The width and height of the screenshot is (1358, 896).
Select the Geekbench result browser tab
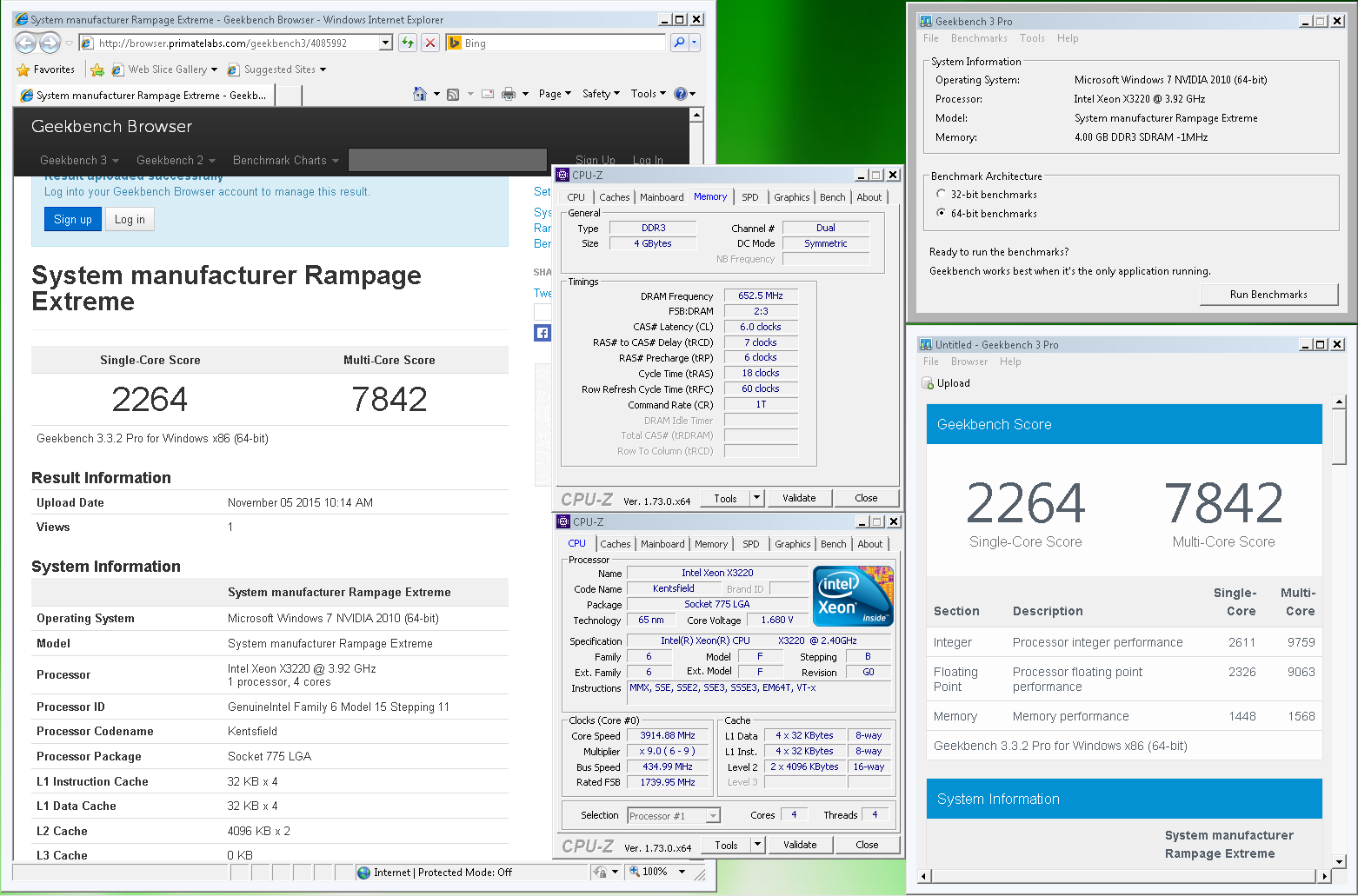[144, 96]
